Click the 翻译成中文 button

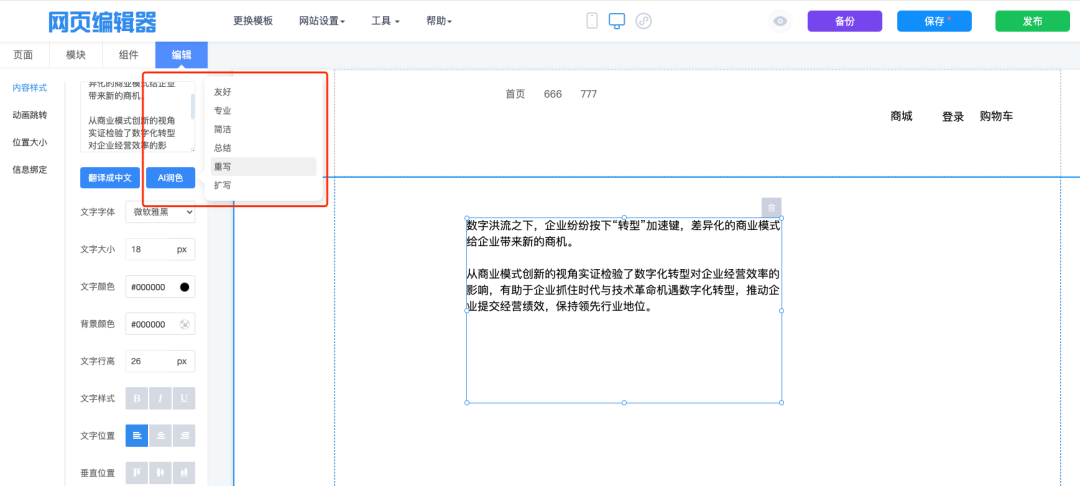[x=110, y=178]
